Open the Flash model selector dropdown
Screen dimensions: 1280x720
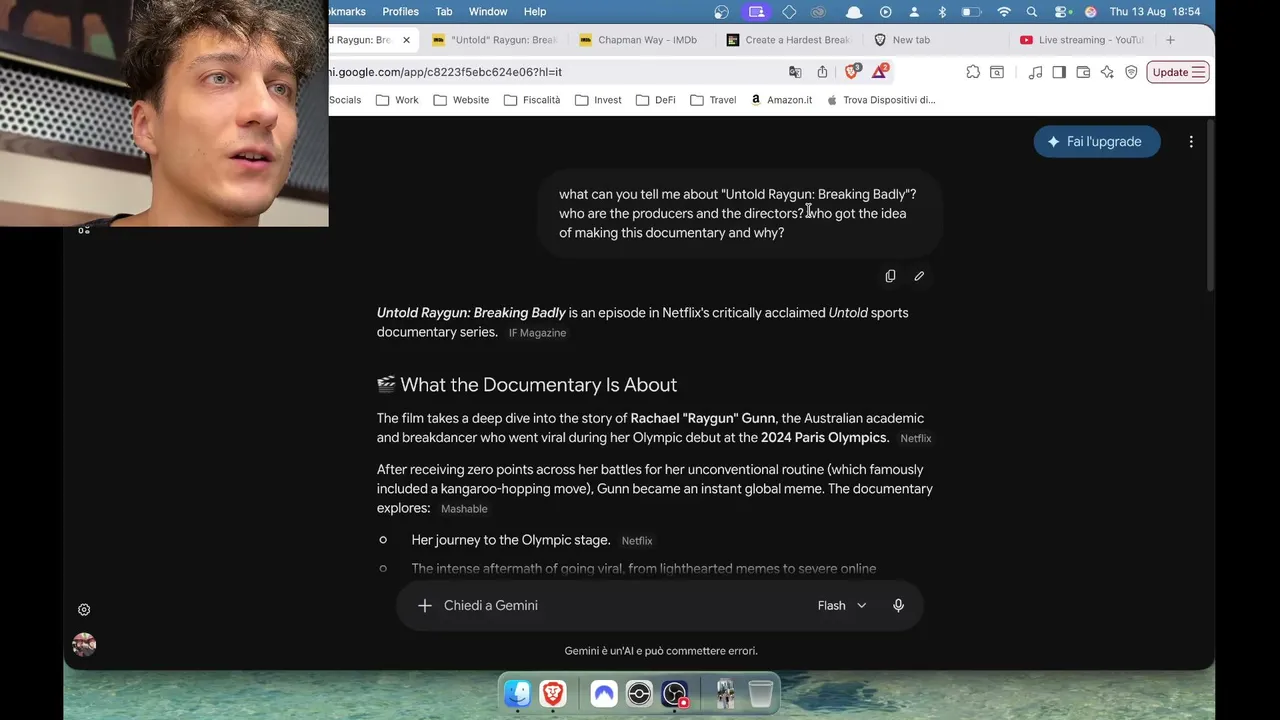[x=842, y=605]
